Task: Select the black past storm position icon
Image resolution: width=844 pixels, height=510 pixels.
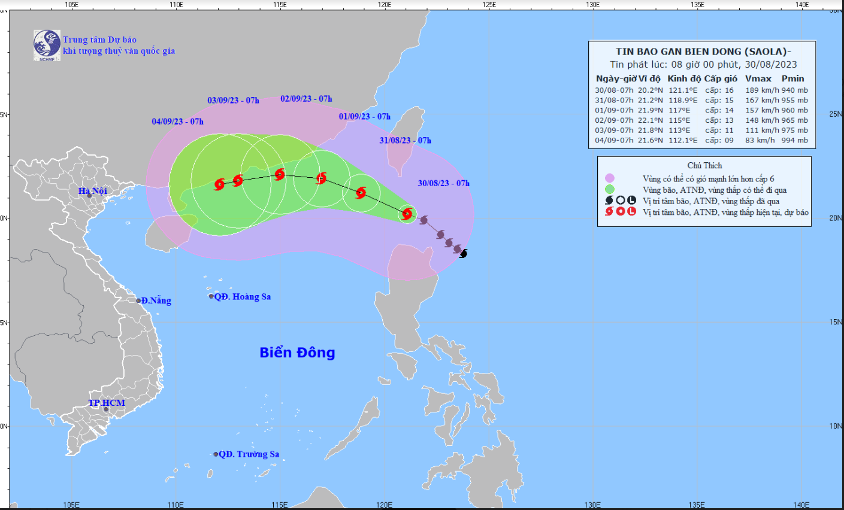Action: click(x=463, y=253)
